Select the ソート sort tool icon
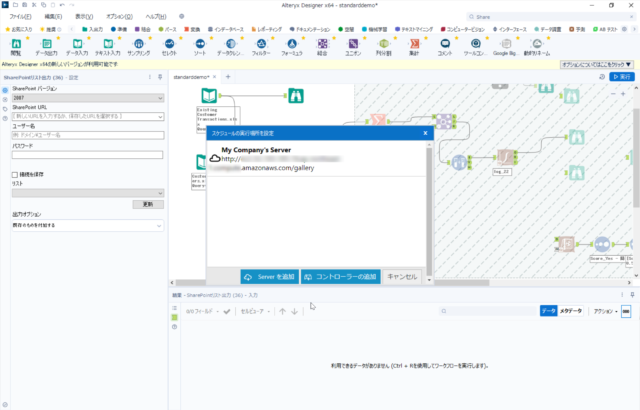 (200, 44)
